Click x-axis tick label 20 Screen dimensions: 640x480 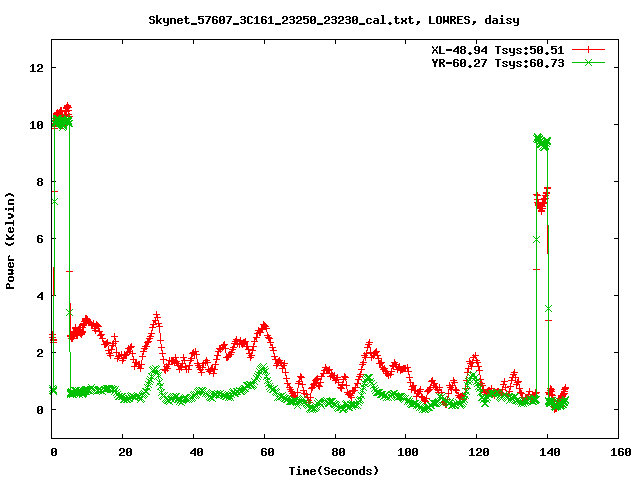click(125, 452)
